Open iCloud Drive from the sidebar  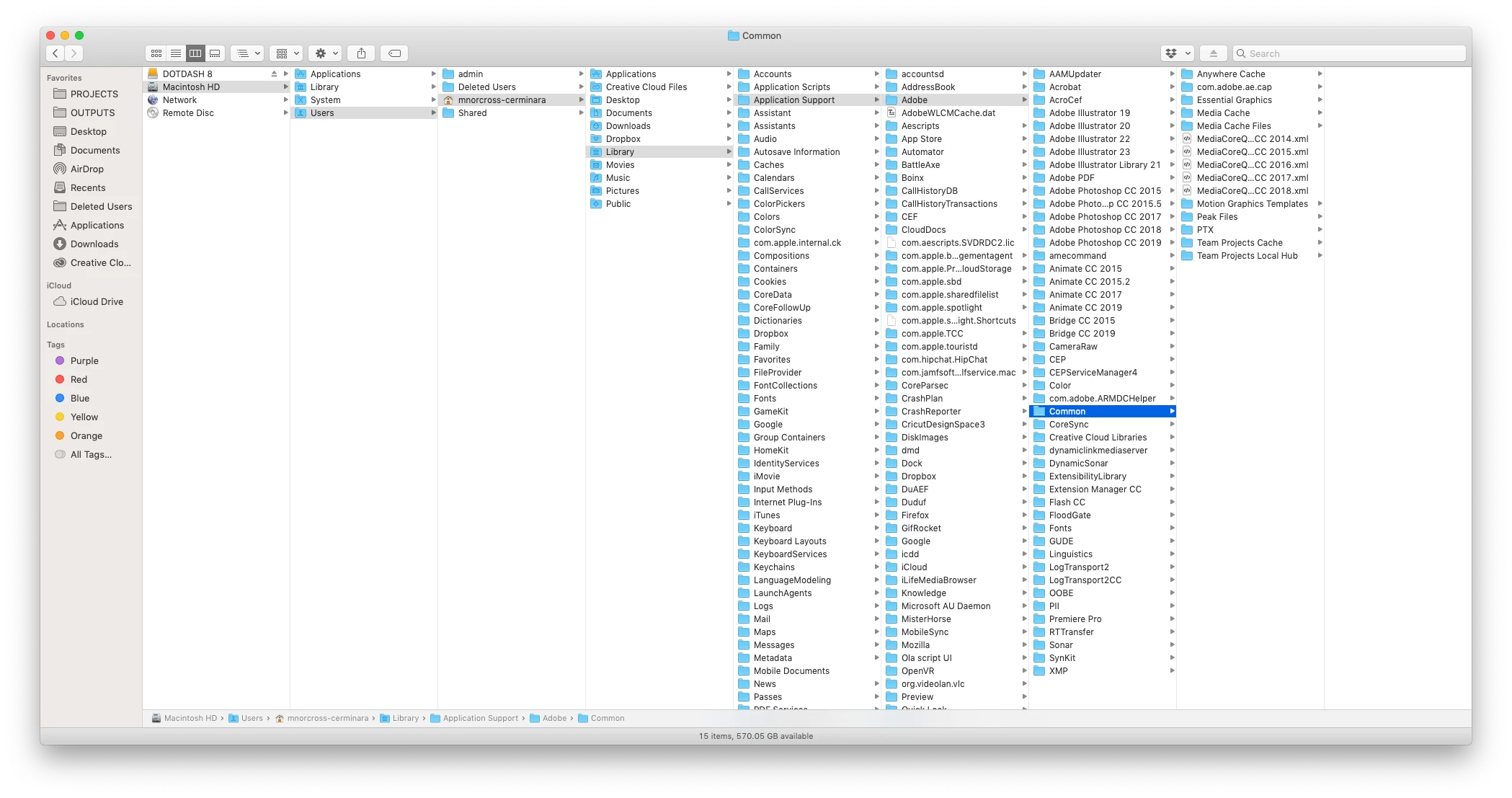tap(97, 301)
